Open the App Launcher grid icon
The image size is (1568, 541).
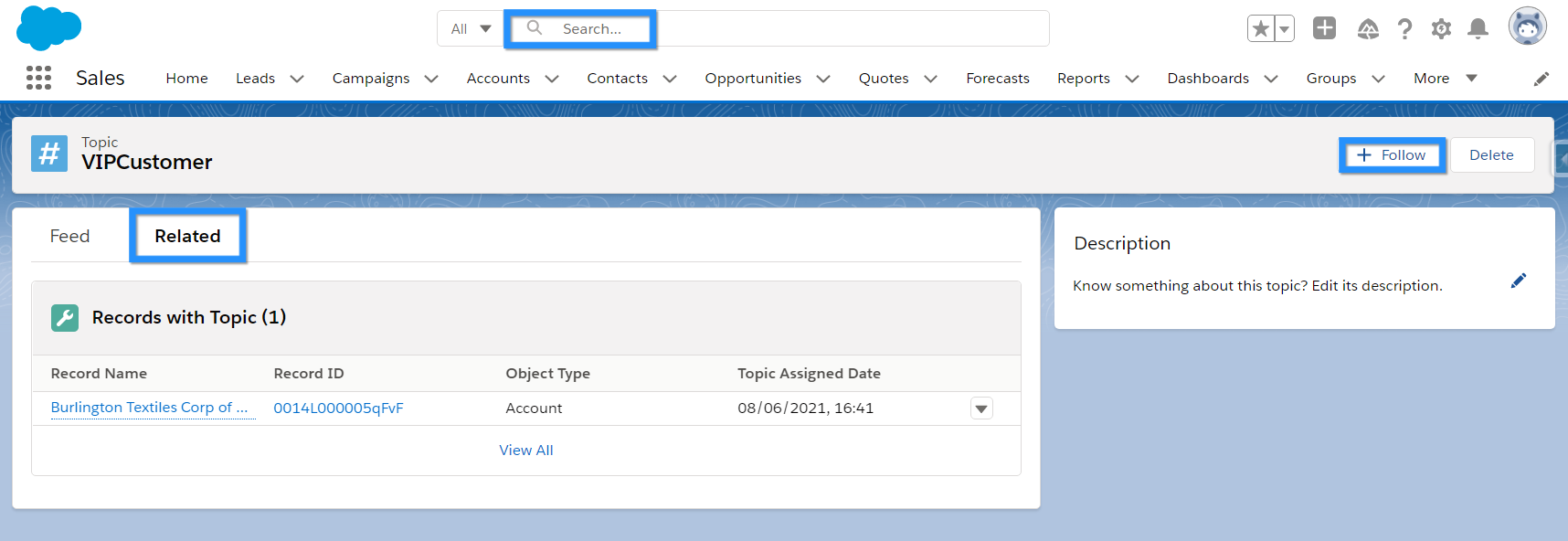point(38,78)
